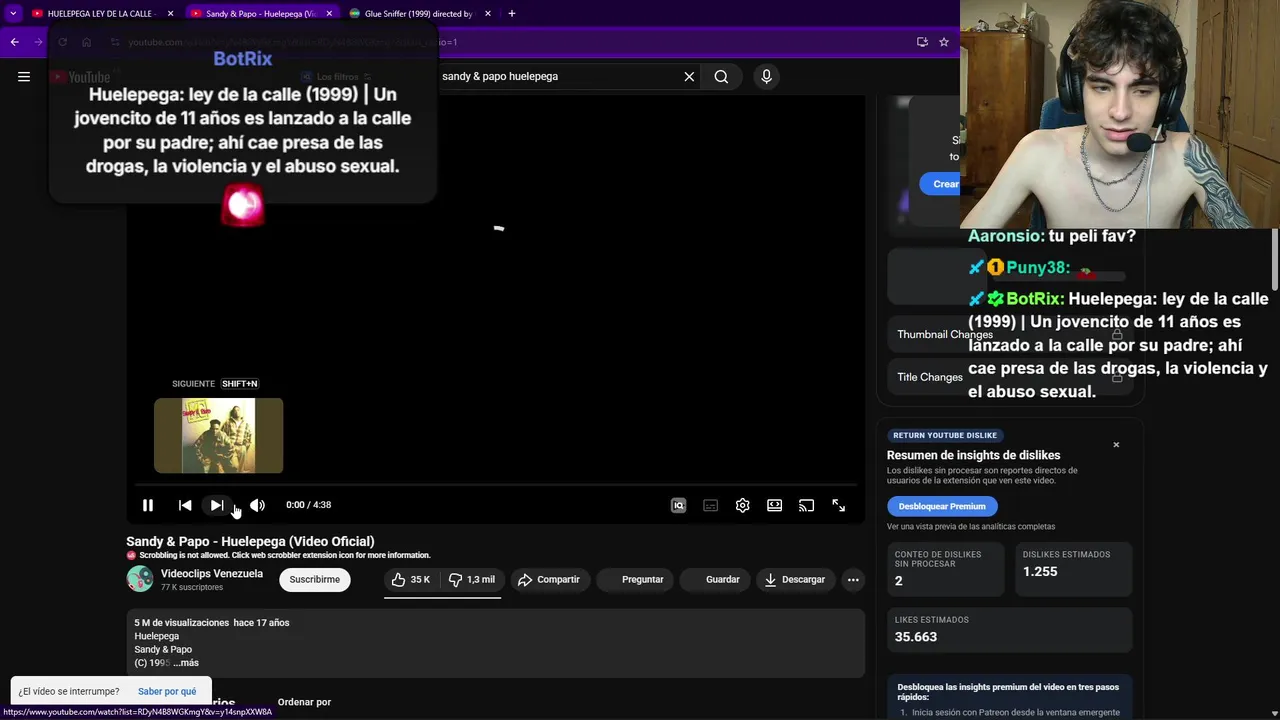Image resolution: width=1280 pixels, height=720 pixels.
Task: Open the player settings gear
Action: point(742,505)
